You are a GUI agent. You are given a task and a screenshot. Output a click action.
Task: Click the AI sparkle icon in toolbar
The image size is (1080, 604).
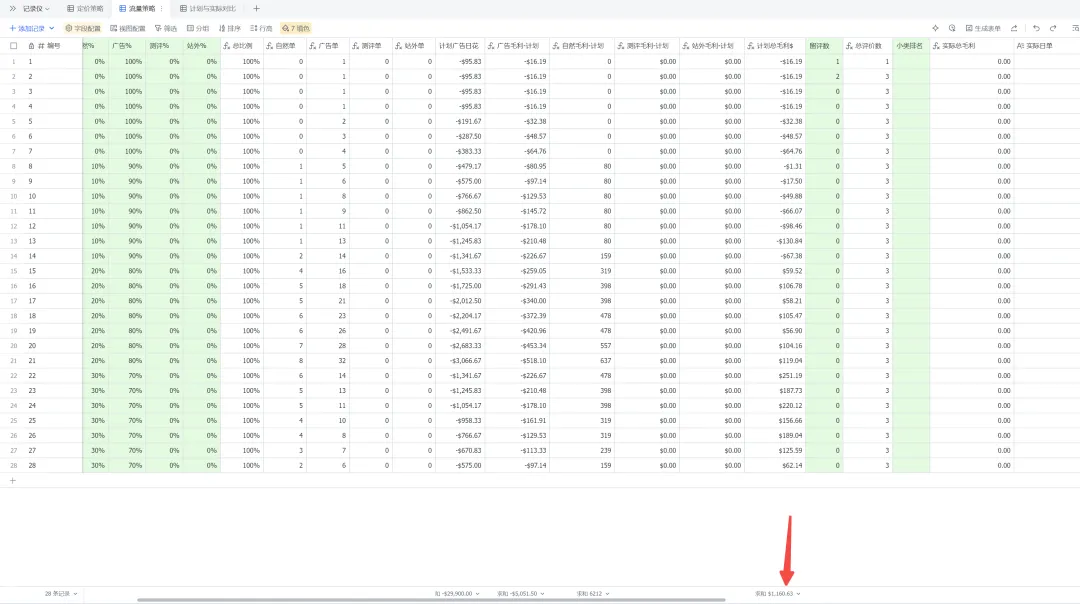(935, 28)
